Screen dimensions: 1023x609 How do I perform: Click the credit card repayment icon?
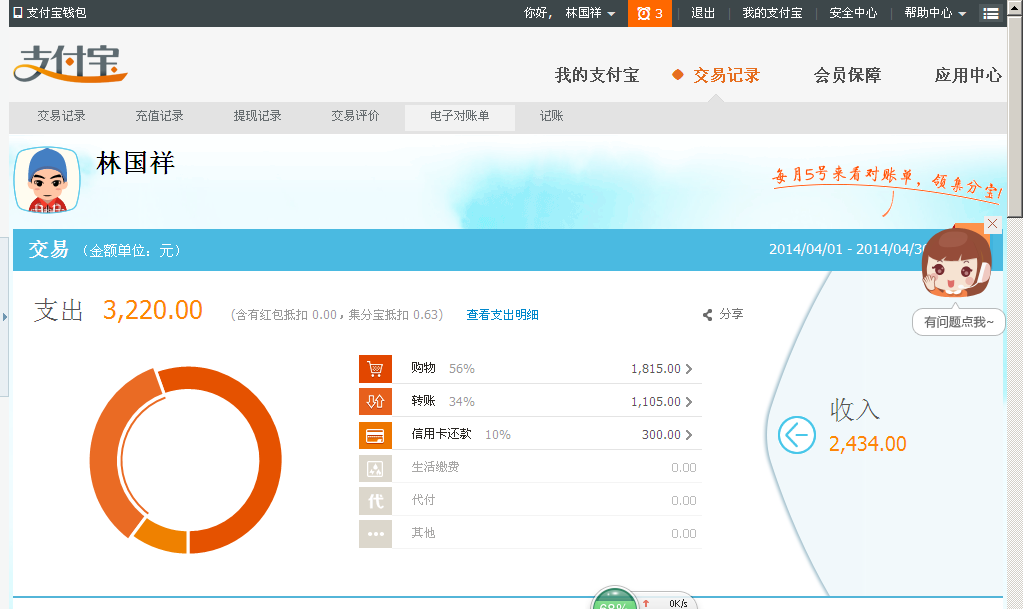pos(375,435)
